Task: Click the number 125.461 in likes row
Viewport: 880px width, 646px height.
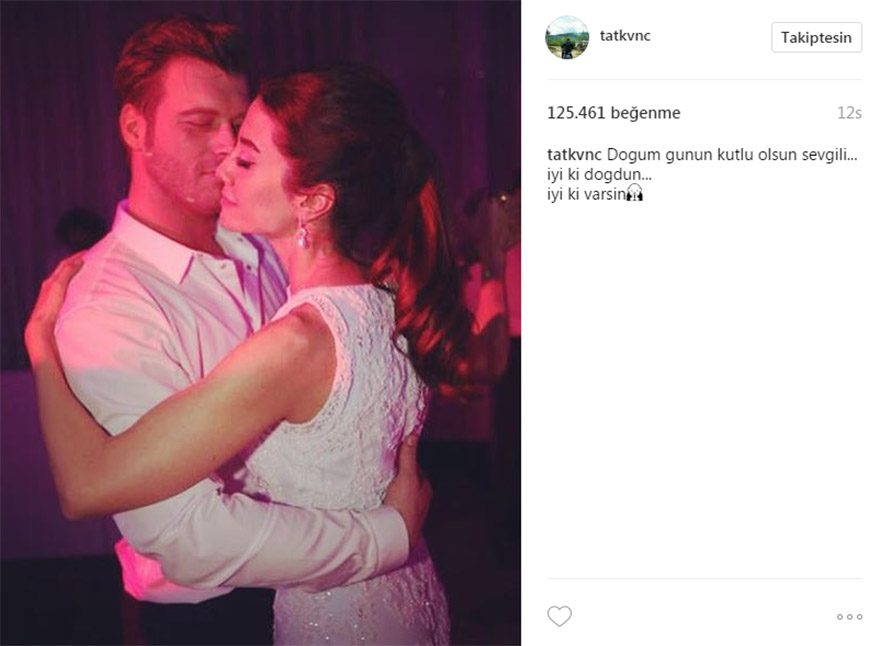Action: click(576, 113)
